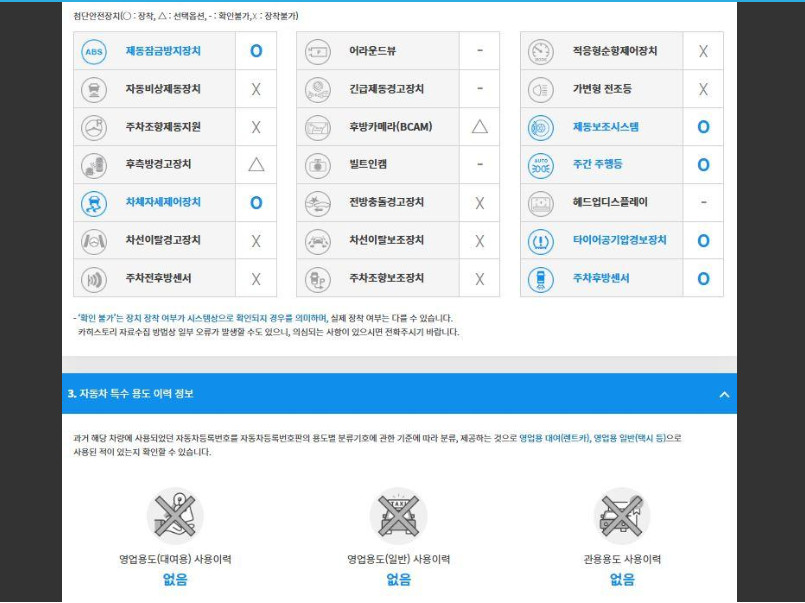Click the crossed-out 관용용도 history icon
805x603 pixels.
(x=622, y=513)
